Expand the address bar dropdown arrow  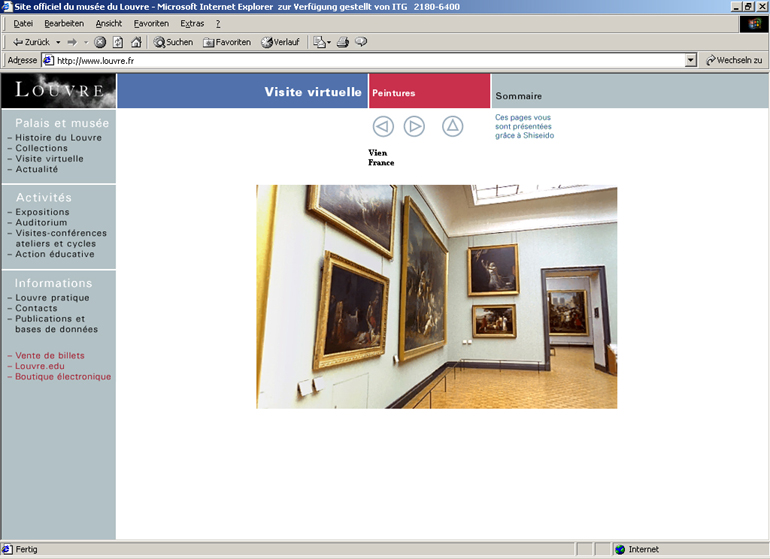coord(690,60)
